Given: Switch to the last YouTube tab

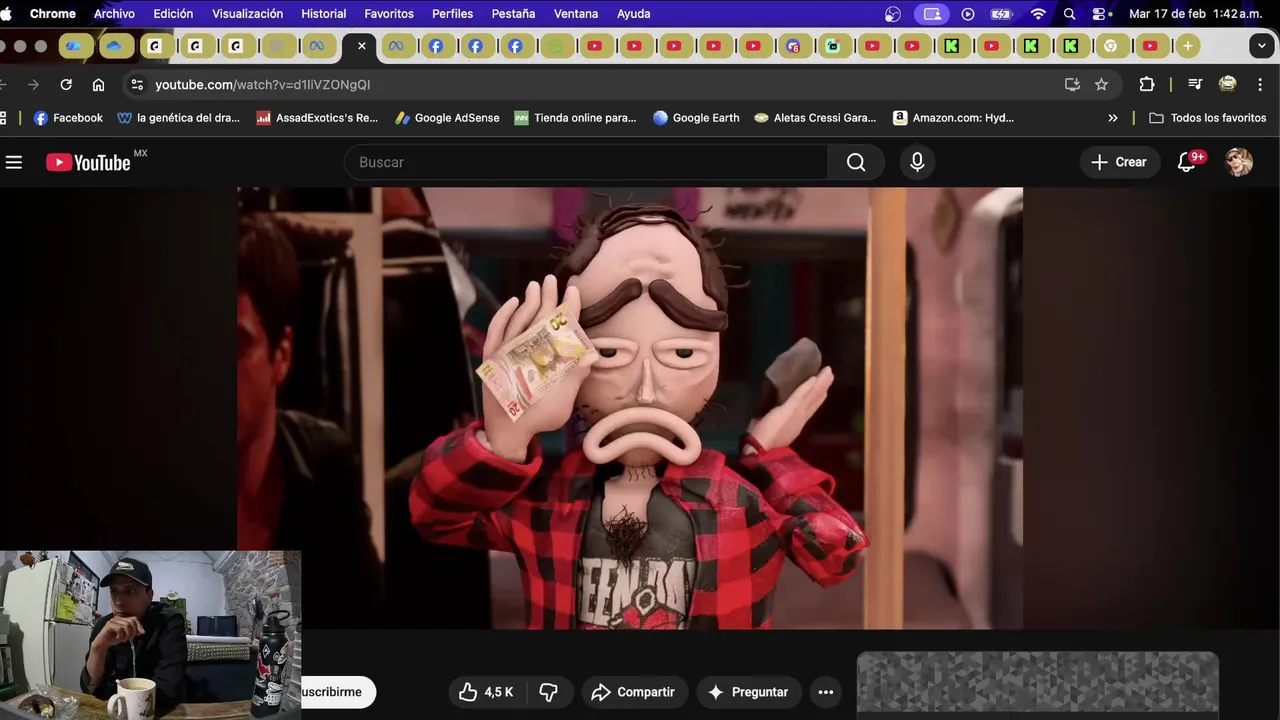Looking at the screenshot, I should pyautogui.click(x=1150, y=46).
